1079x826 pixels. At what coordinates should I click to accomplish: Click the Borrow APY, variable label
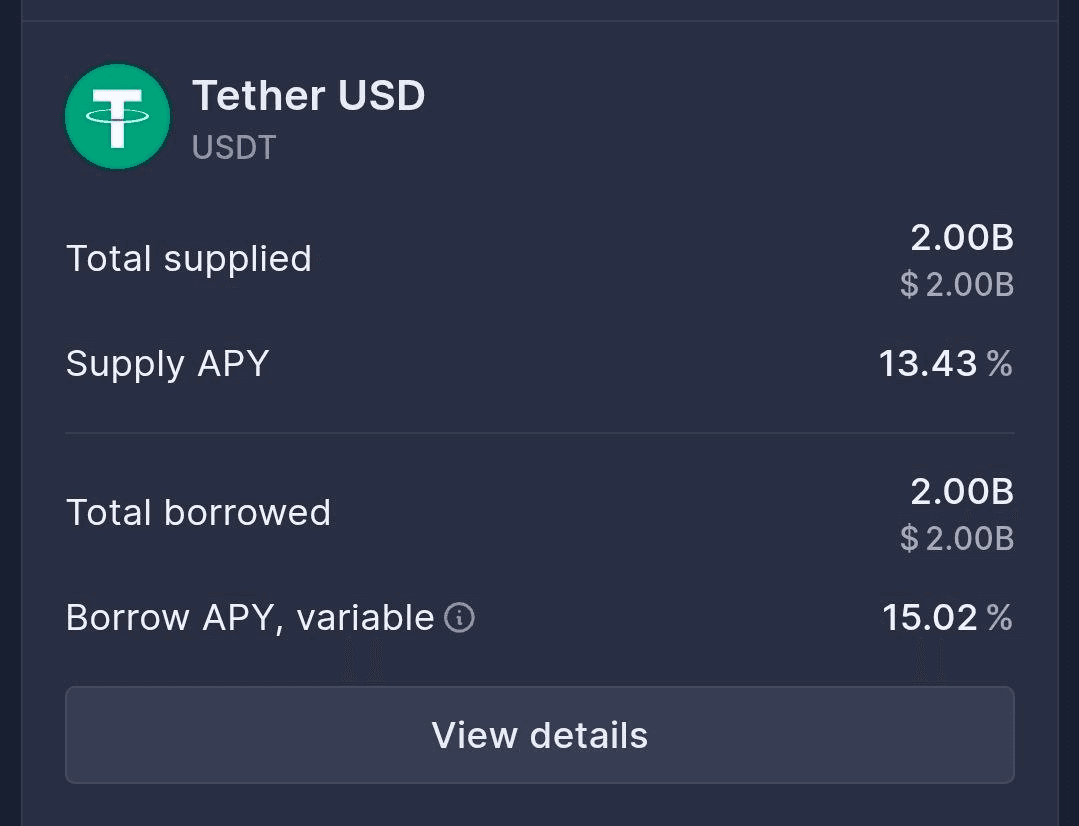[x=250, y=618]
